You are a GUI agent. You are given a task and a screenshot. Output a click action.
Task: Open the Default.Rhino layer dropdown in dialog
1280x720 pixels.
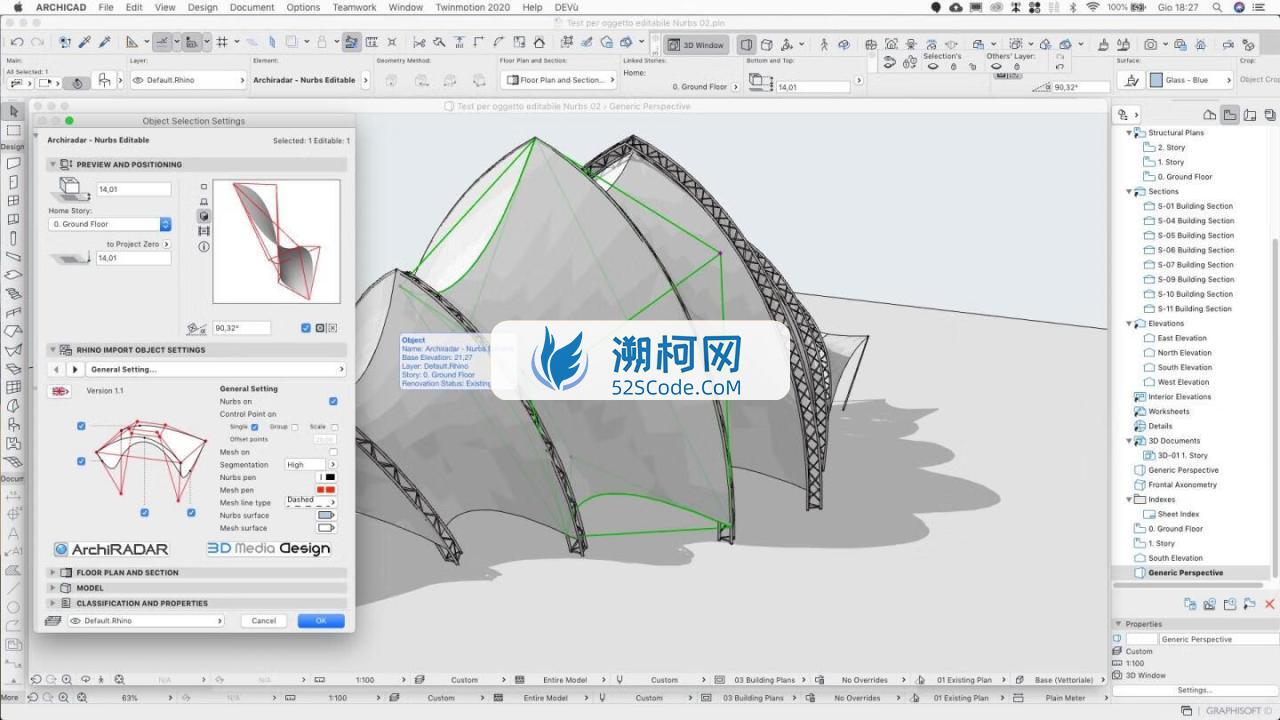(146, 621)
